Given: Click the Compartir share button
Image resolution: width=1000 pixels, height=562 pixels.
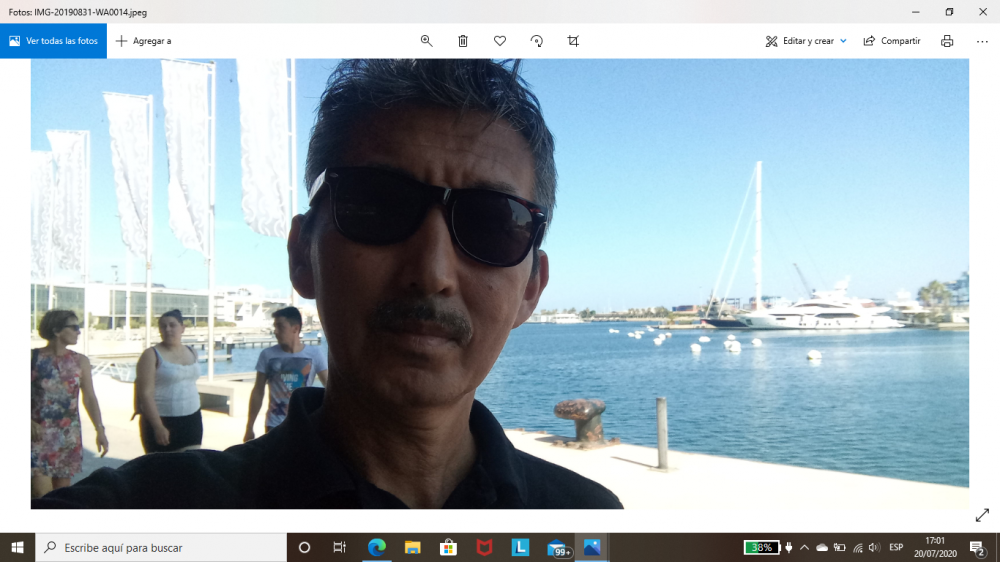Looking at the screenshot, I should click(x=892, y=41).
